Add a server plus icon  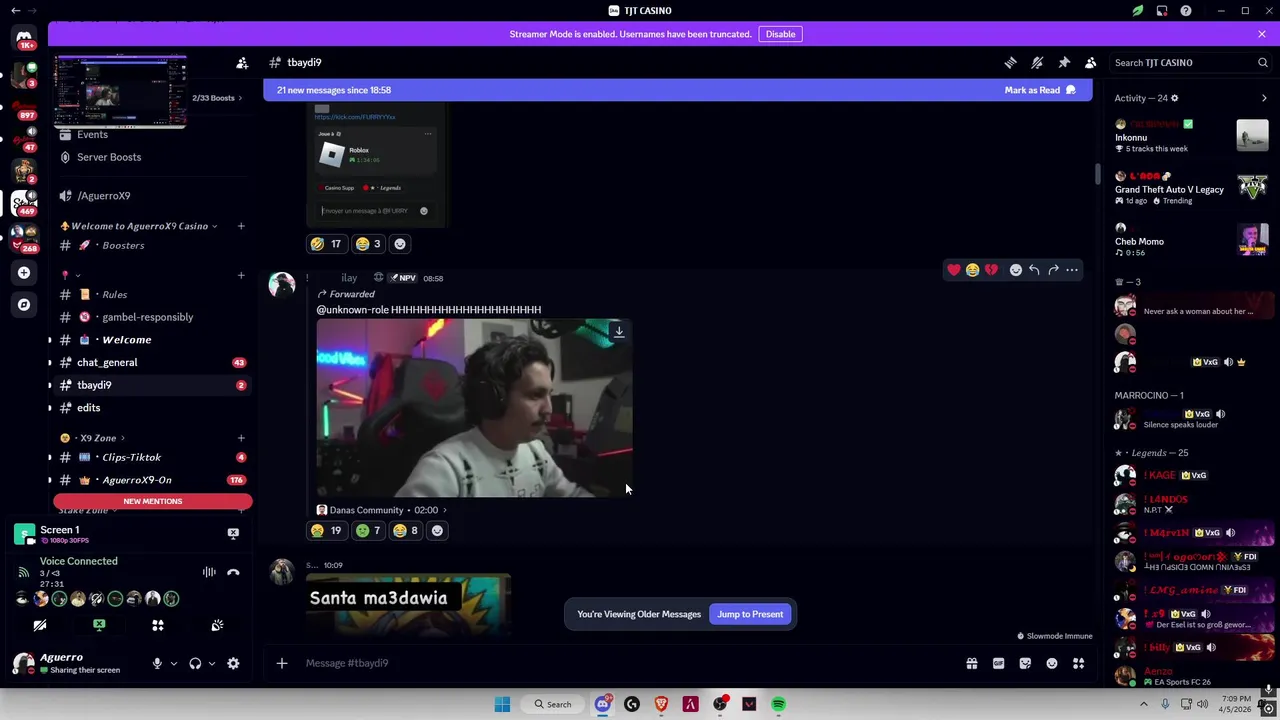[24, 272]
